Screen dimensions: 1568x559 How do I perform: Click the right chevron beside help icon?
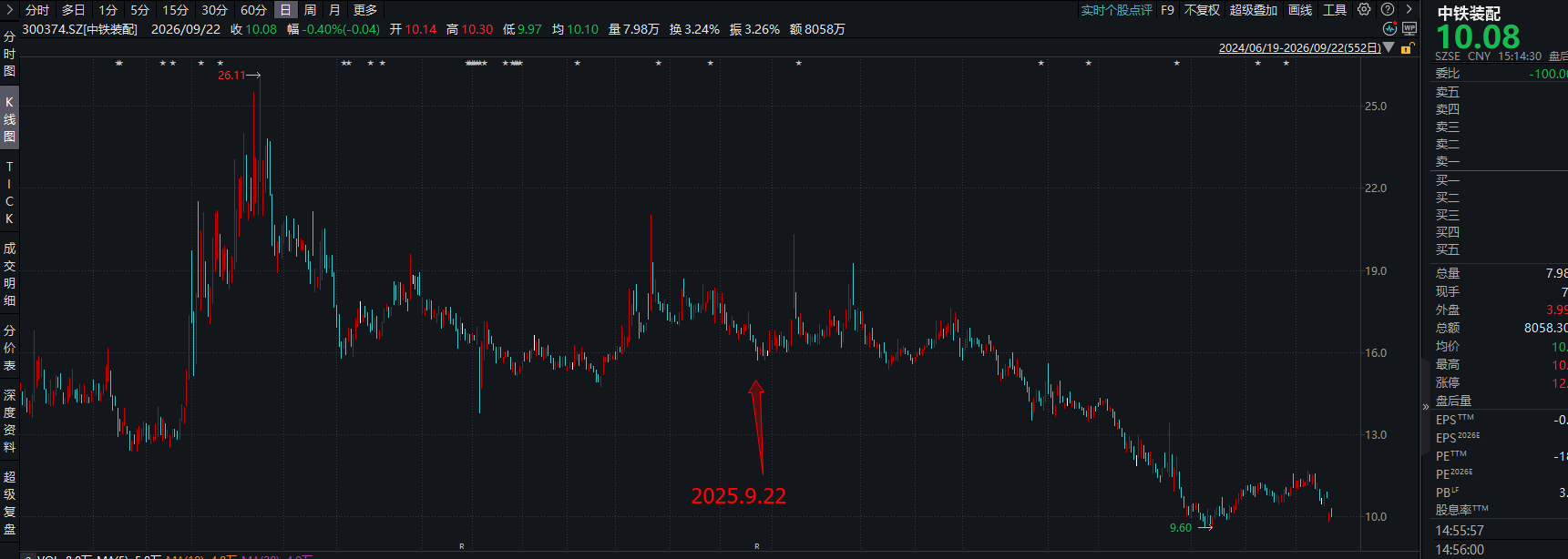1409,9
